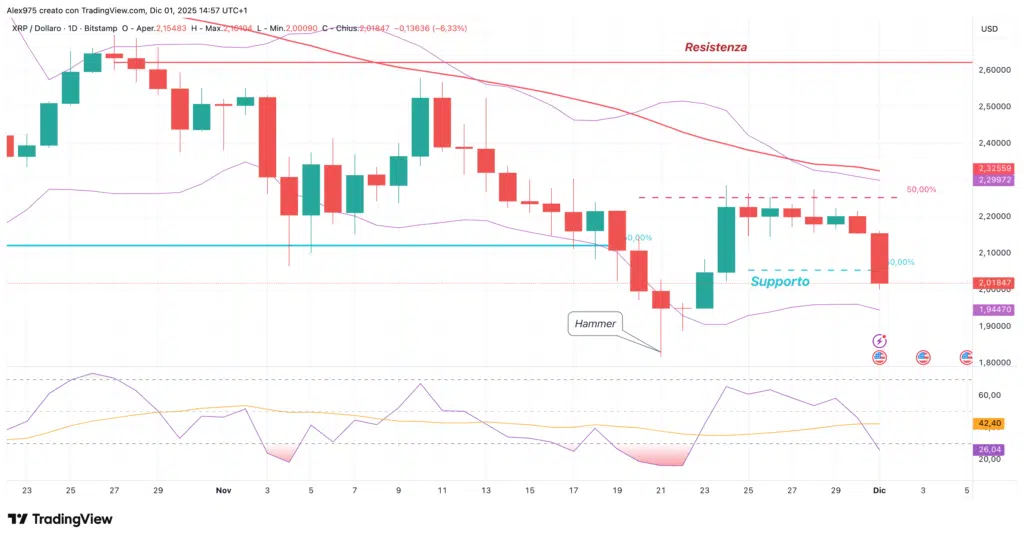Select the Resistenza label text

715,47
